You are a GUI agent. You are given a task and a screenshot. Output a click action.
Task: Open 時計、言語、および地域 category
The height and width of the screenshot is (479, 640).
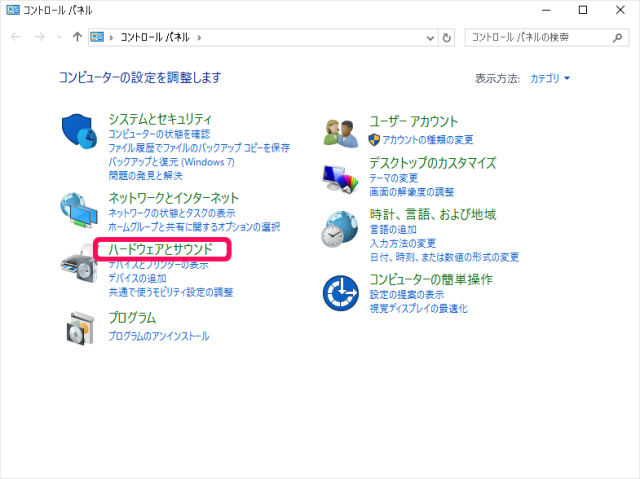433,215
